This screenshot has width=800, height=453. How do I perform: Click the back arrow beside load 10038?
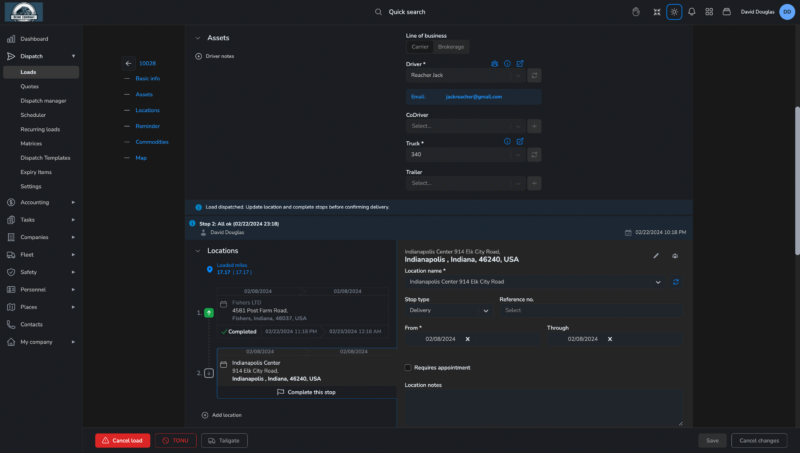click(128, 63)
